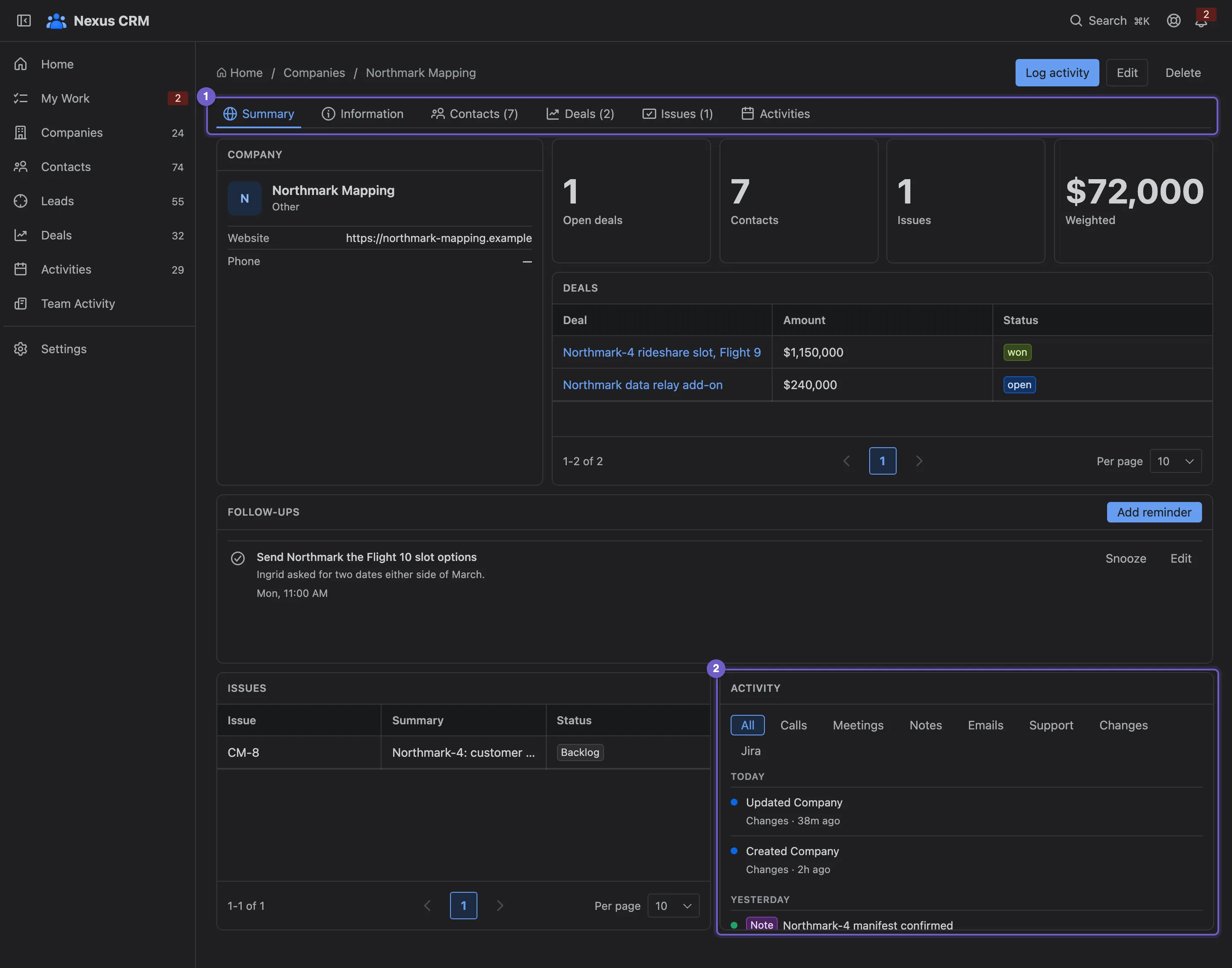Switch to the Deals (2) tab
This screenshot has height=968, width=1232.
pos(580,114)
